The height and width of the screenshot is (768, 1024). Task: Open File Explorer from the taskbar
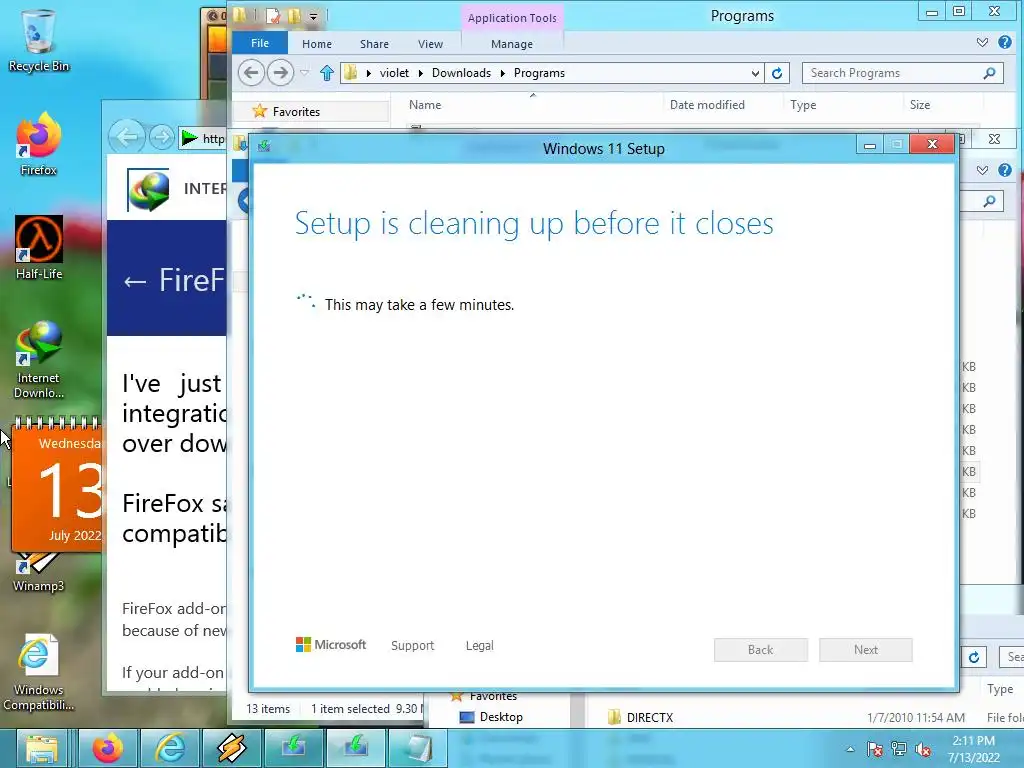[x=42, y=748]
